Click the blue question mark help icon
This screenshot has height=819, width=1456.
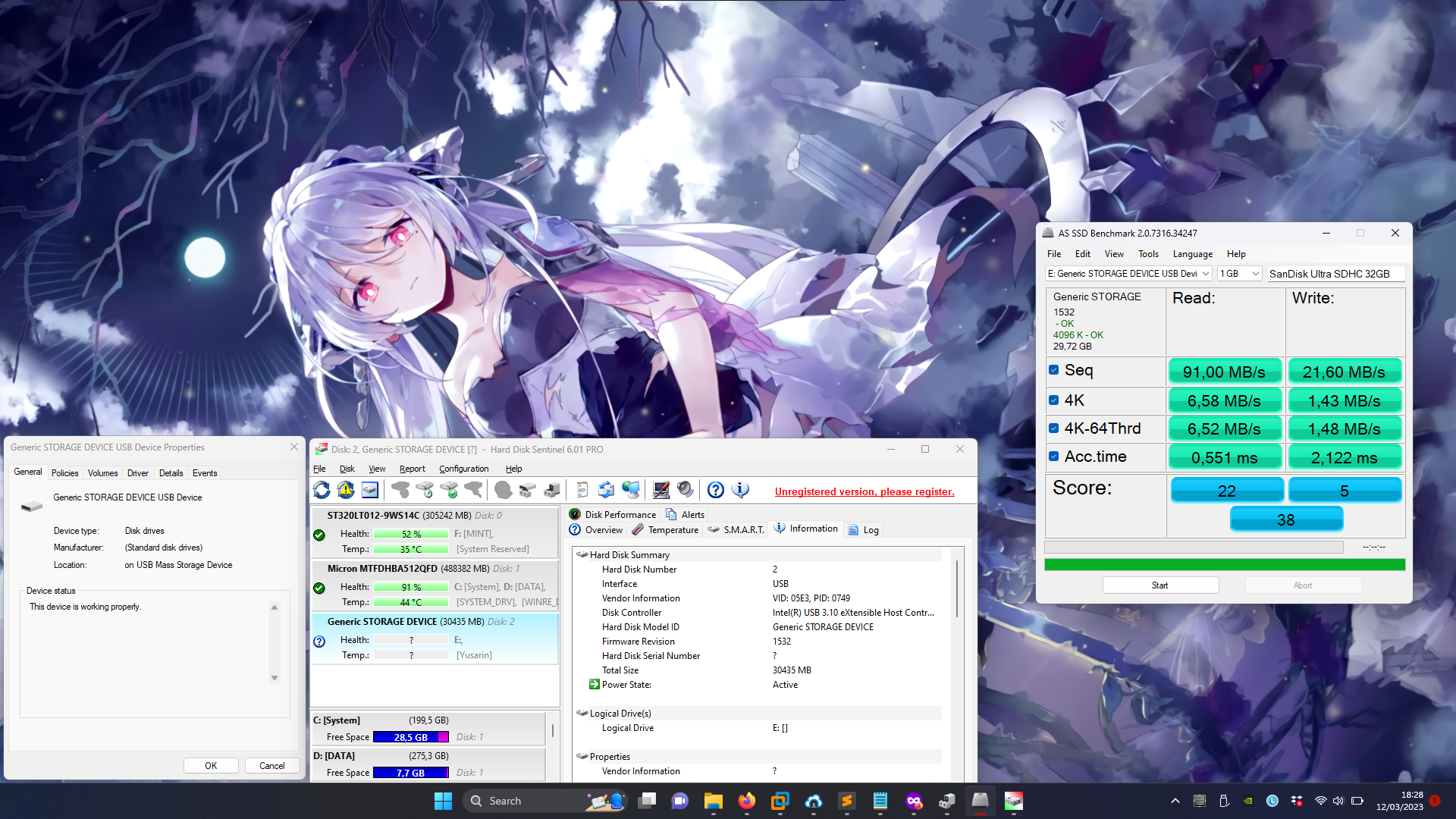click(x=716, y=490)
